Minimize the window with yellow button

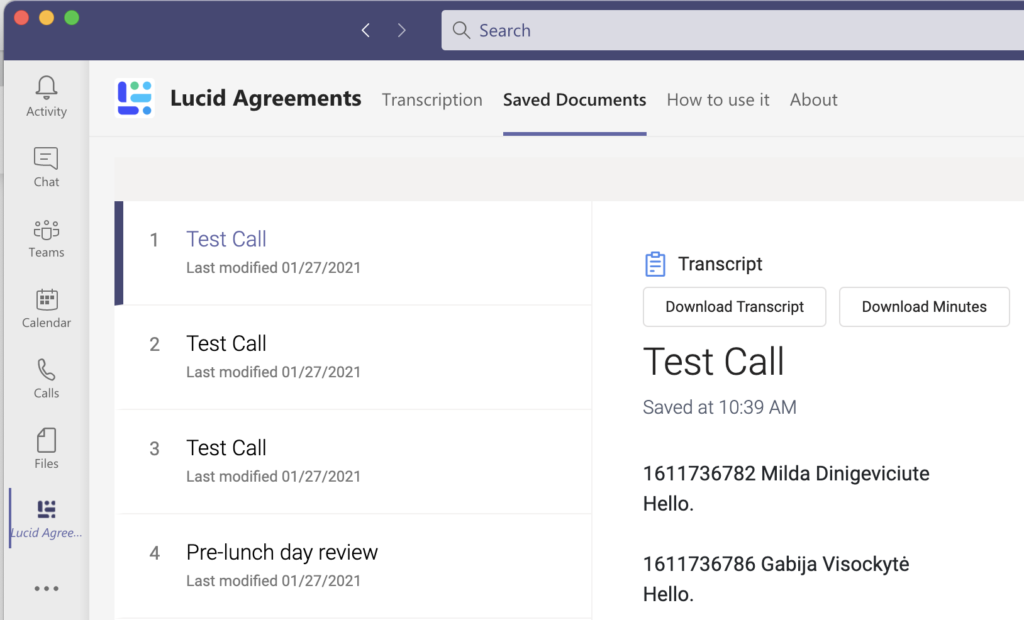46,18
